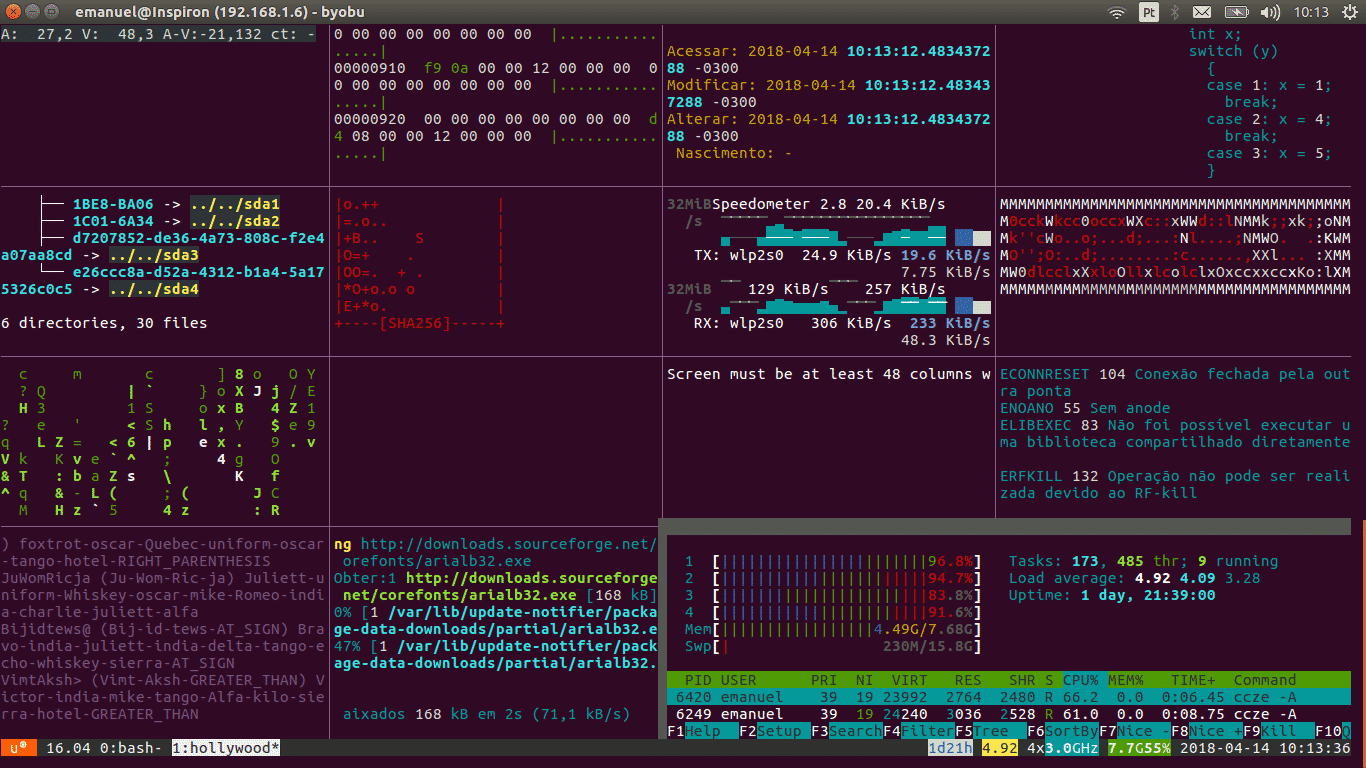Open the system power gear menu
The image size is (1366, 768).
pyautogui.click(x=1349, y=12)
